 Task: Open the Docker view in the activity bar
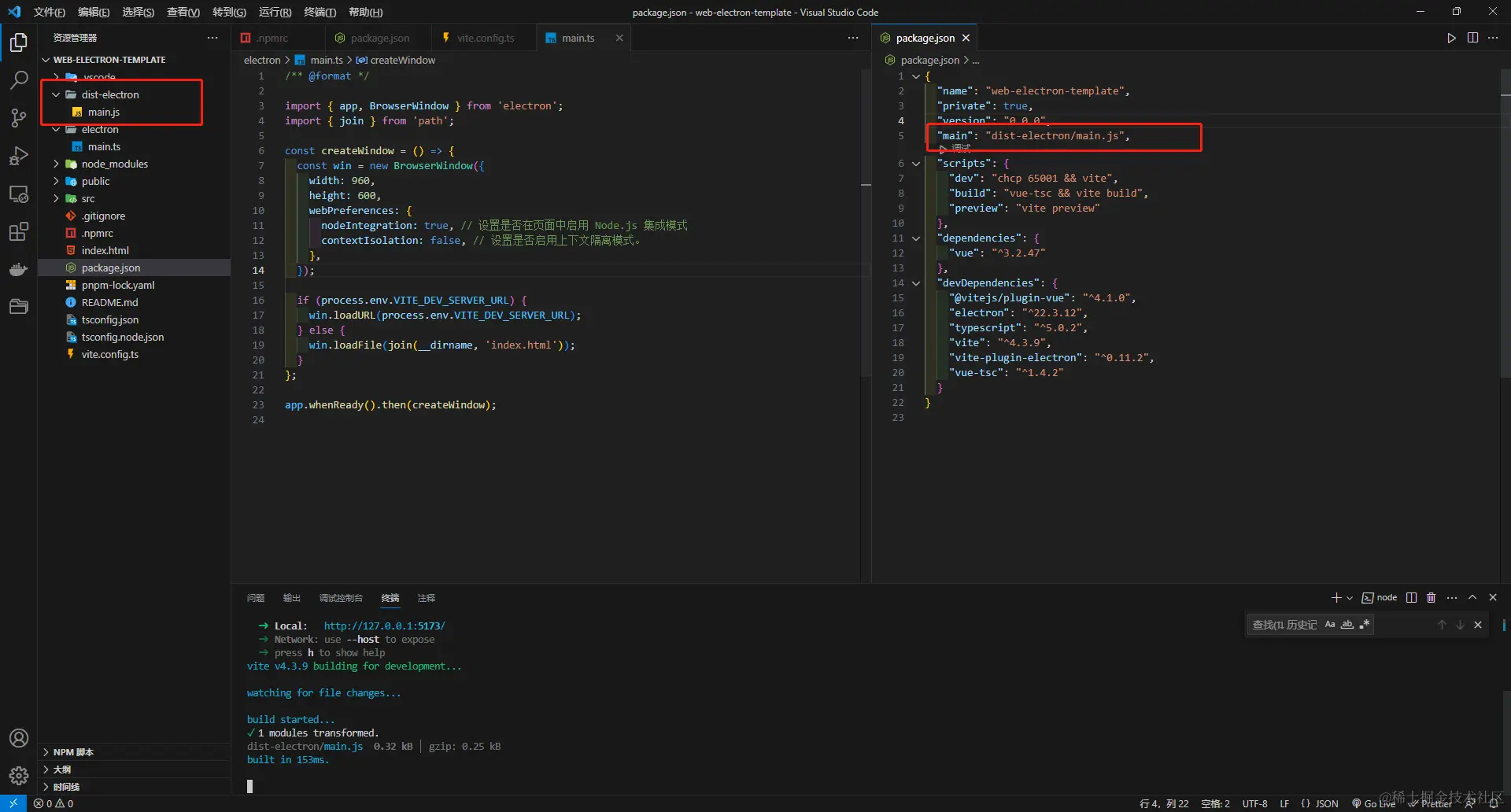[19, 269]
